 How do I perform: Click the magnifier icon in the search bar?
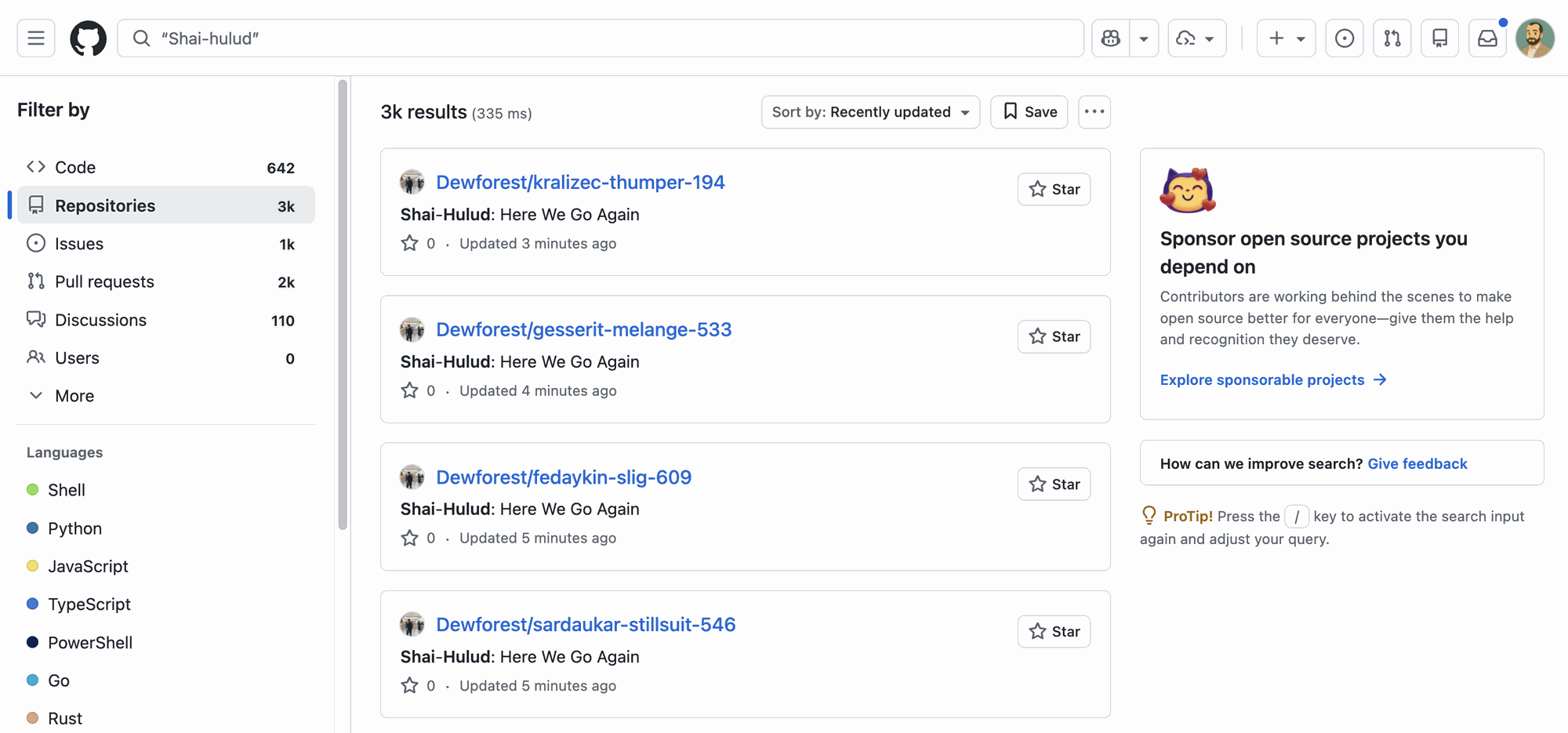coord(141,38)
